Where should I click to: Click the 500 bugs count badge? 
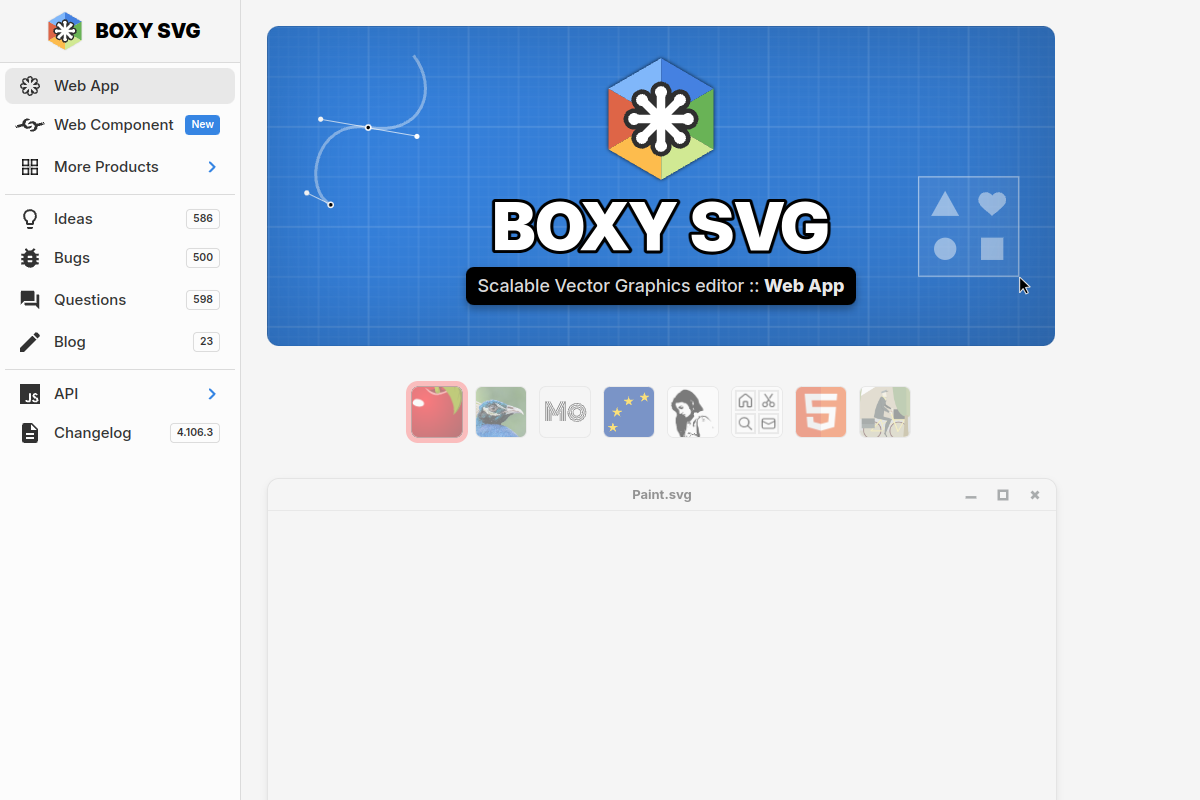tap(203, 258)
